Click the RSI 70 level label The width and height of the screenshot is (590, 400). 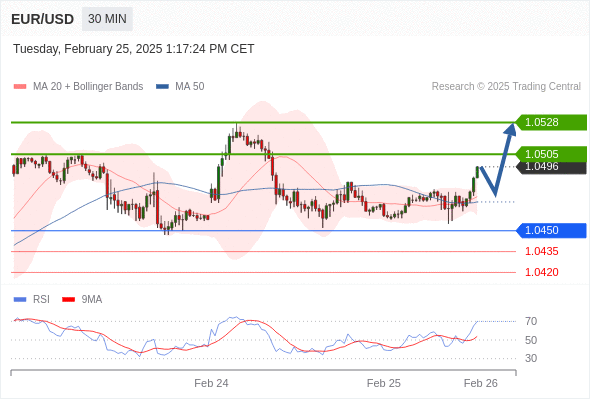pos(531,321)
